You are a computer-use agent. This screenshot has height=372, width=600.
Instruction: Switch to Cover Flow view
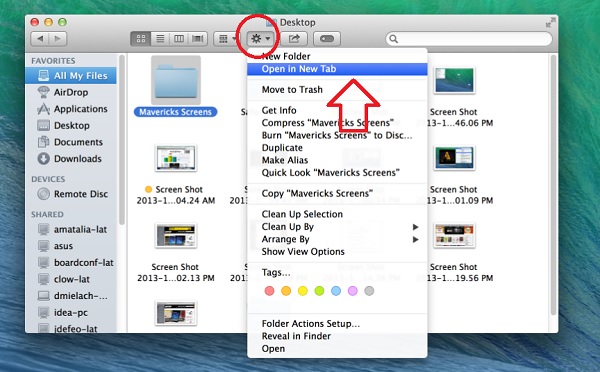point(197,39)
